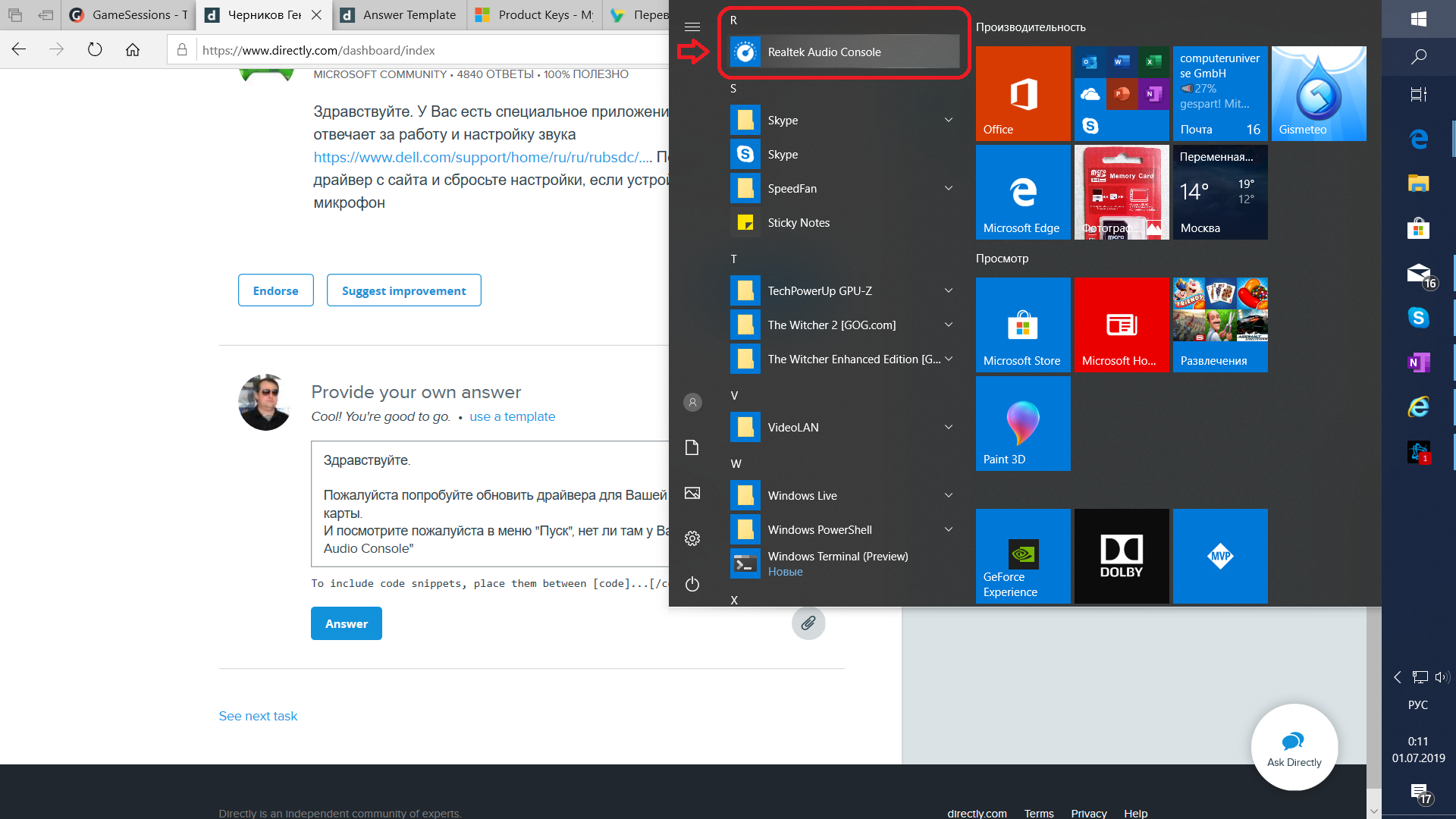Image resolution: width=1456 pixels, height=819 pixels.
Task: Open the Pictures icon in the Start rail
Action: coord(692,493)
